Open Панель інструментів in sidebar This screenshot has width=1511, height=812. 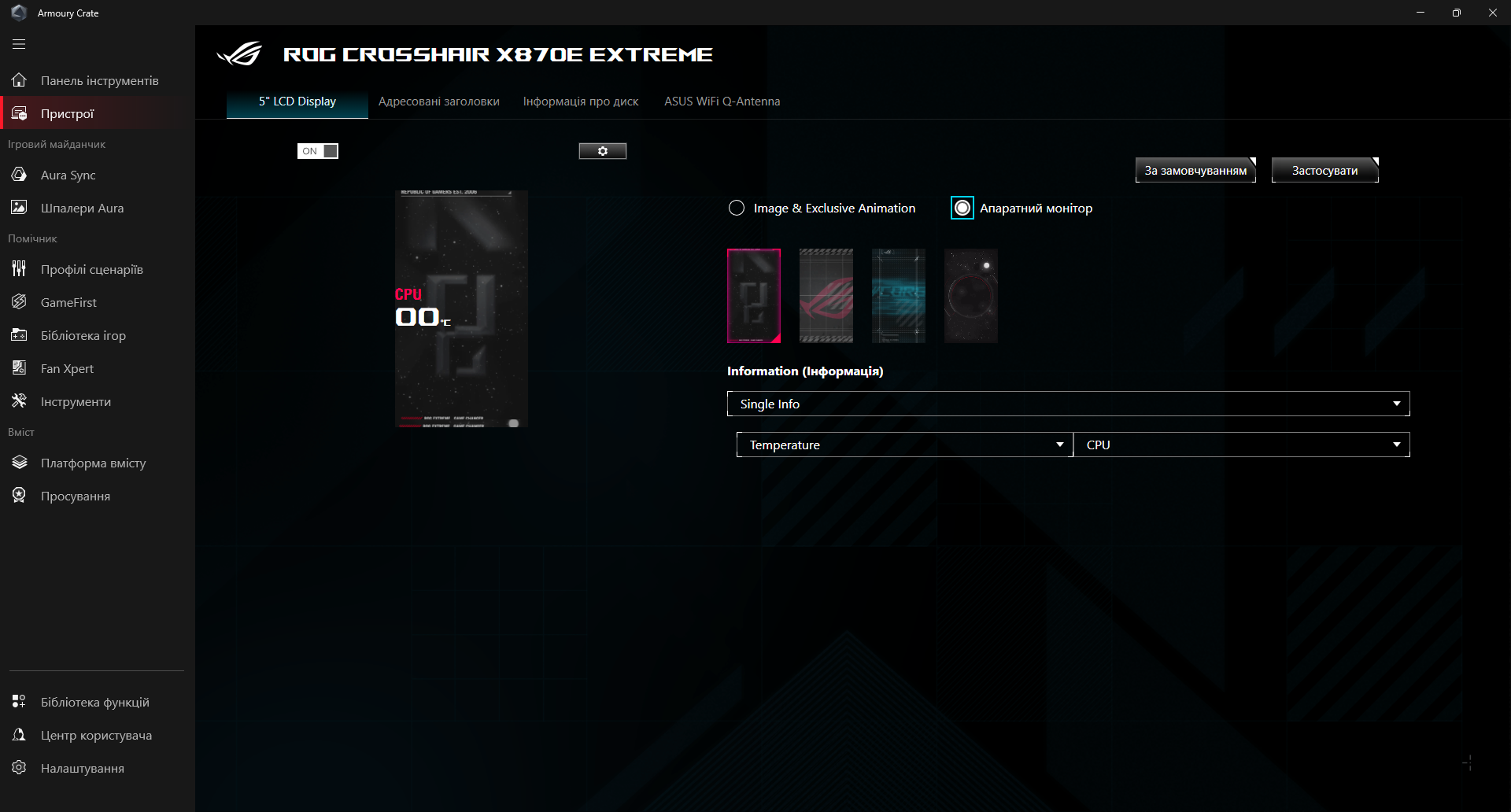[98, 80]
